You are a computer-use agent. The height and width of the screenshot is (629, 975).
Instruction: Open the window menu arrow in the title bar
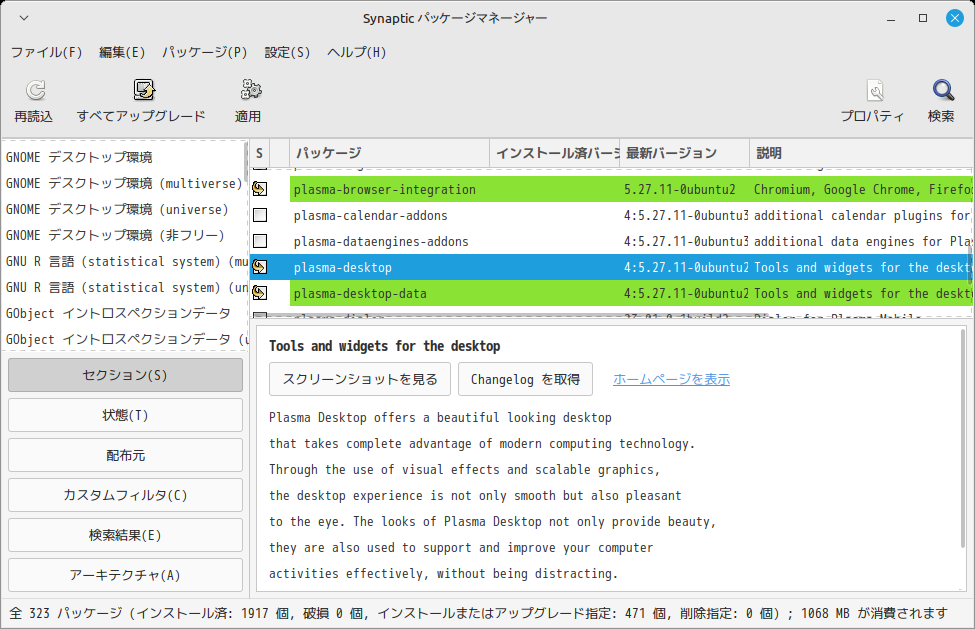pos(24,19)
